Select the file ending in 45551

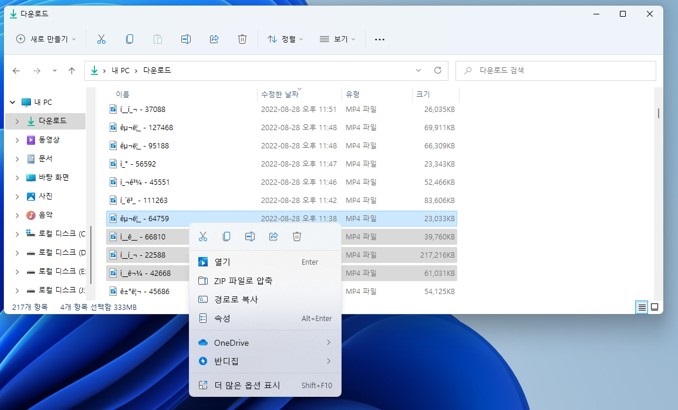(281, 182)
